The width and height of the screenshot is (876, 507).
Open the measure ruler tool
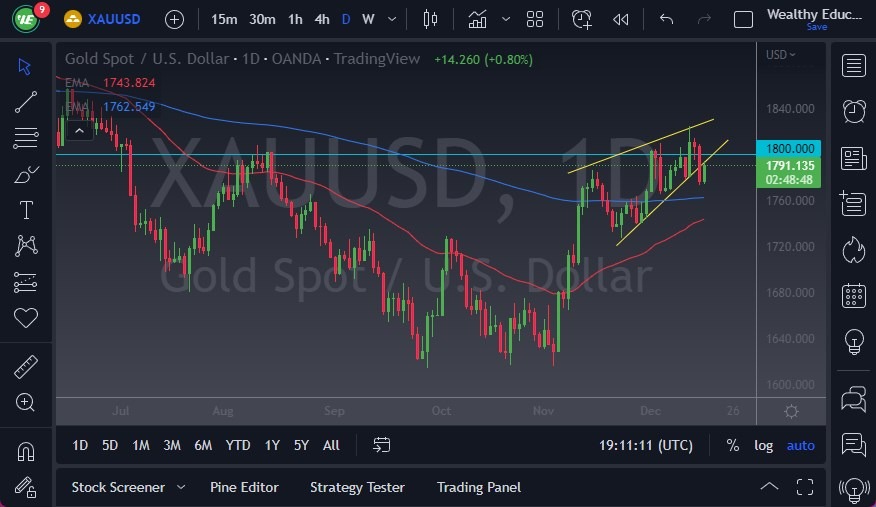click(x=26, y=367)
